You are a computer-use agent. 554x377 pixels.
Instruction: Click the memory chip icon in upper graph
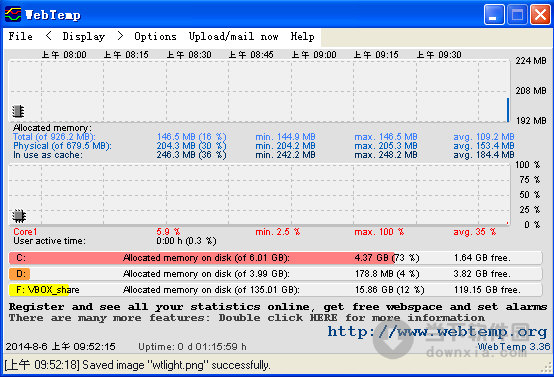(x=18, y=111)
